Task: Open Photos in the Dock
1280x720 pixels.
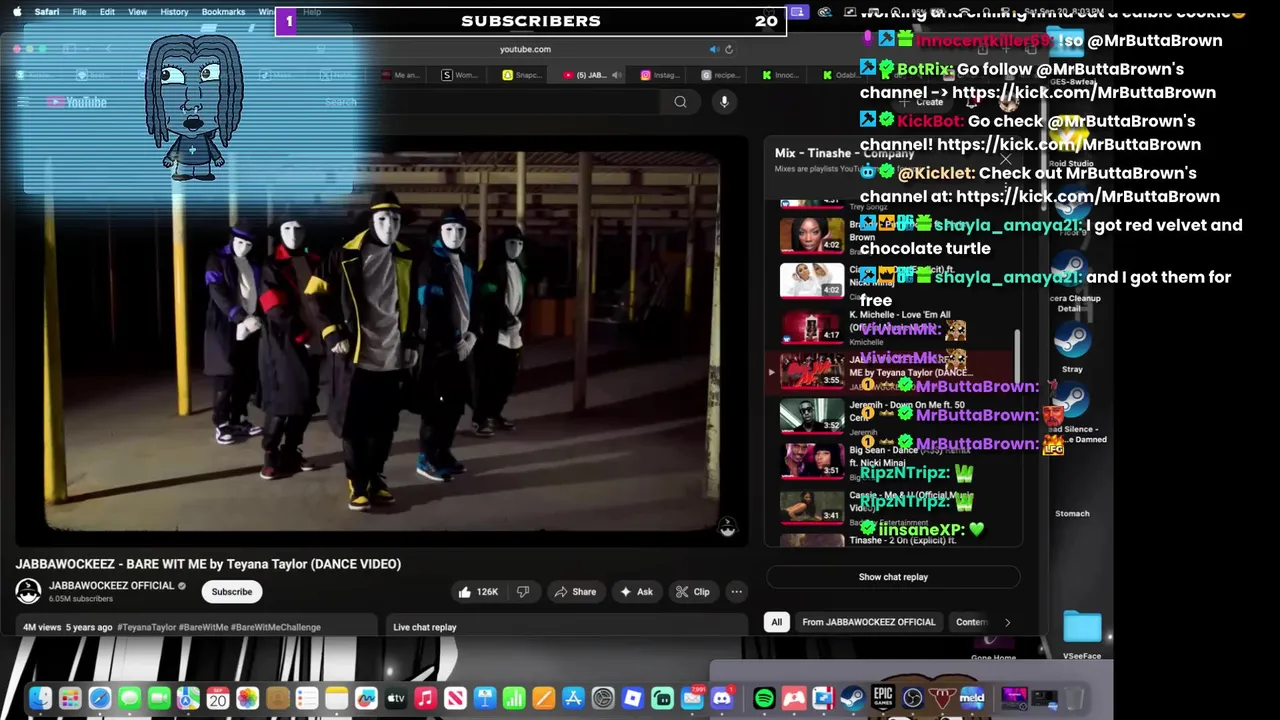Action: (x=247, y=698)
